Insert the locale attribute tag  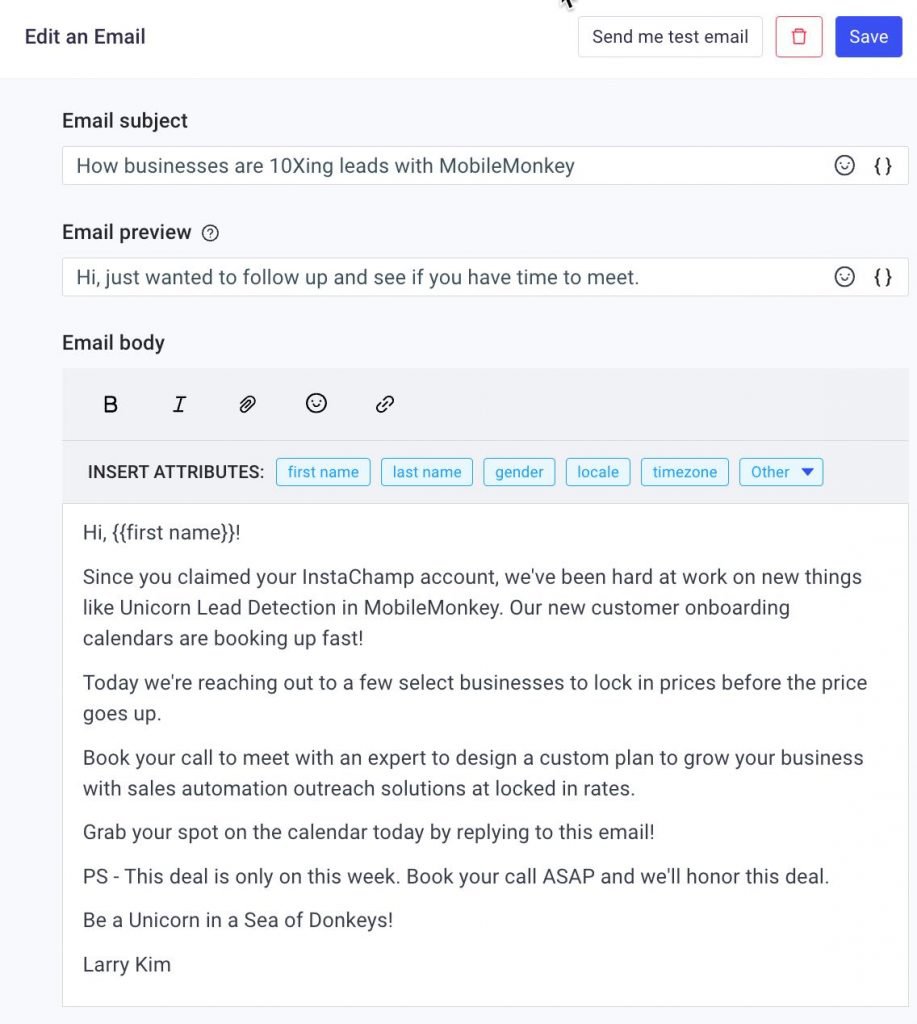[x=598, y=472]
